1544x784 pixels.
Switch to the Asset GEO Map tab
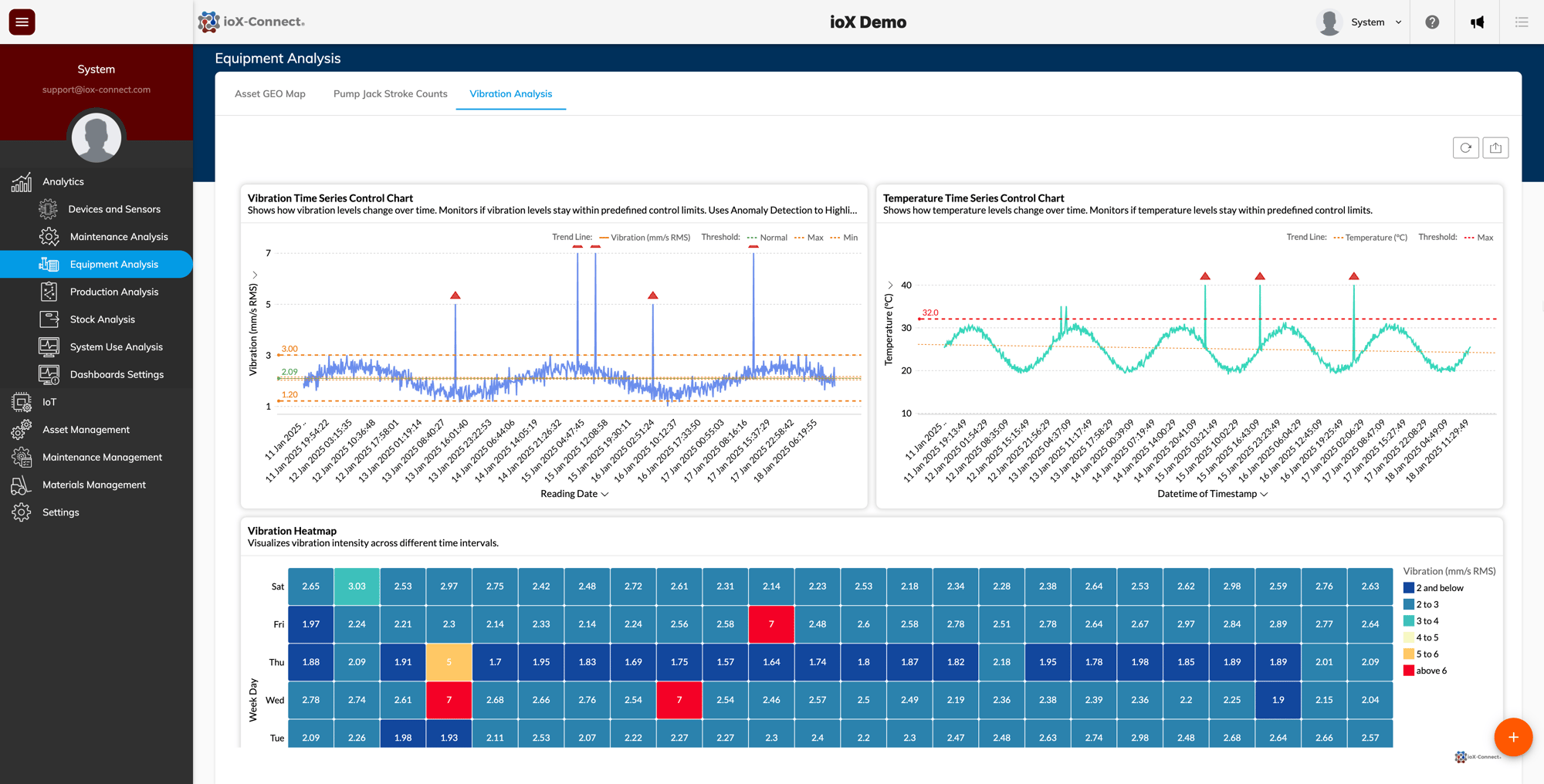point(269,93)
